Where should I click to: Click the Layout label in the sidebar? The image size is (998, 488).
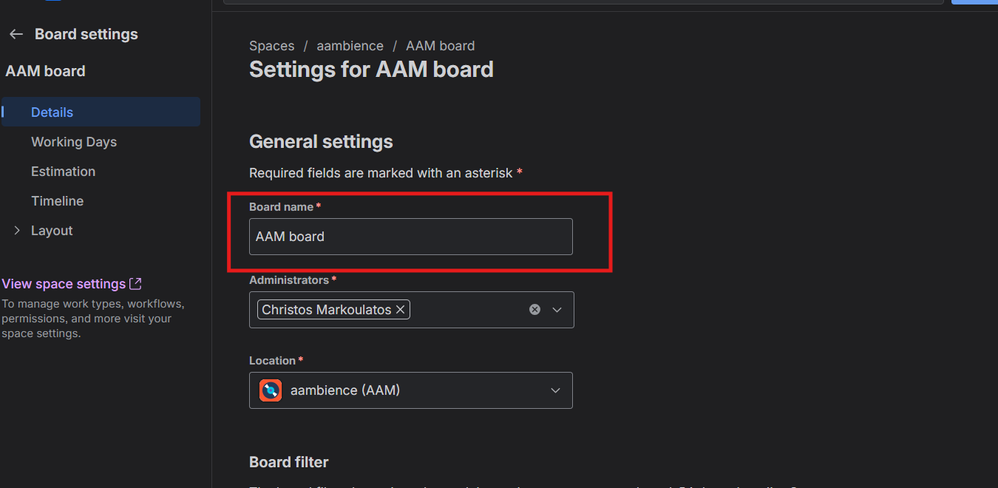(52, 231)
